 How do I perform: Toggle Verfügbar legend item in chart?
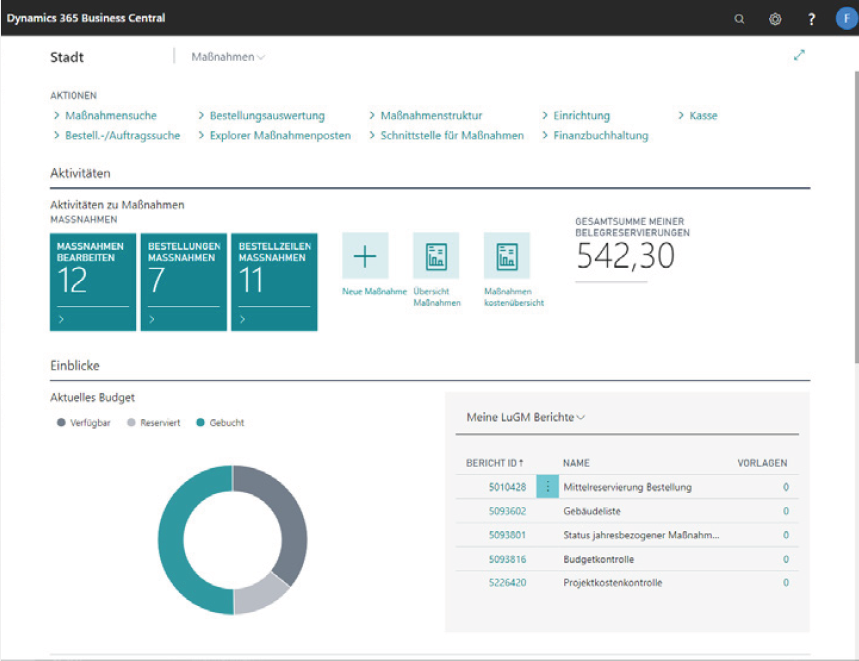(84, 422)
